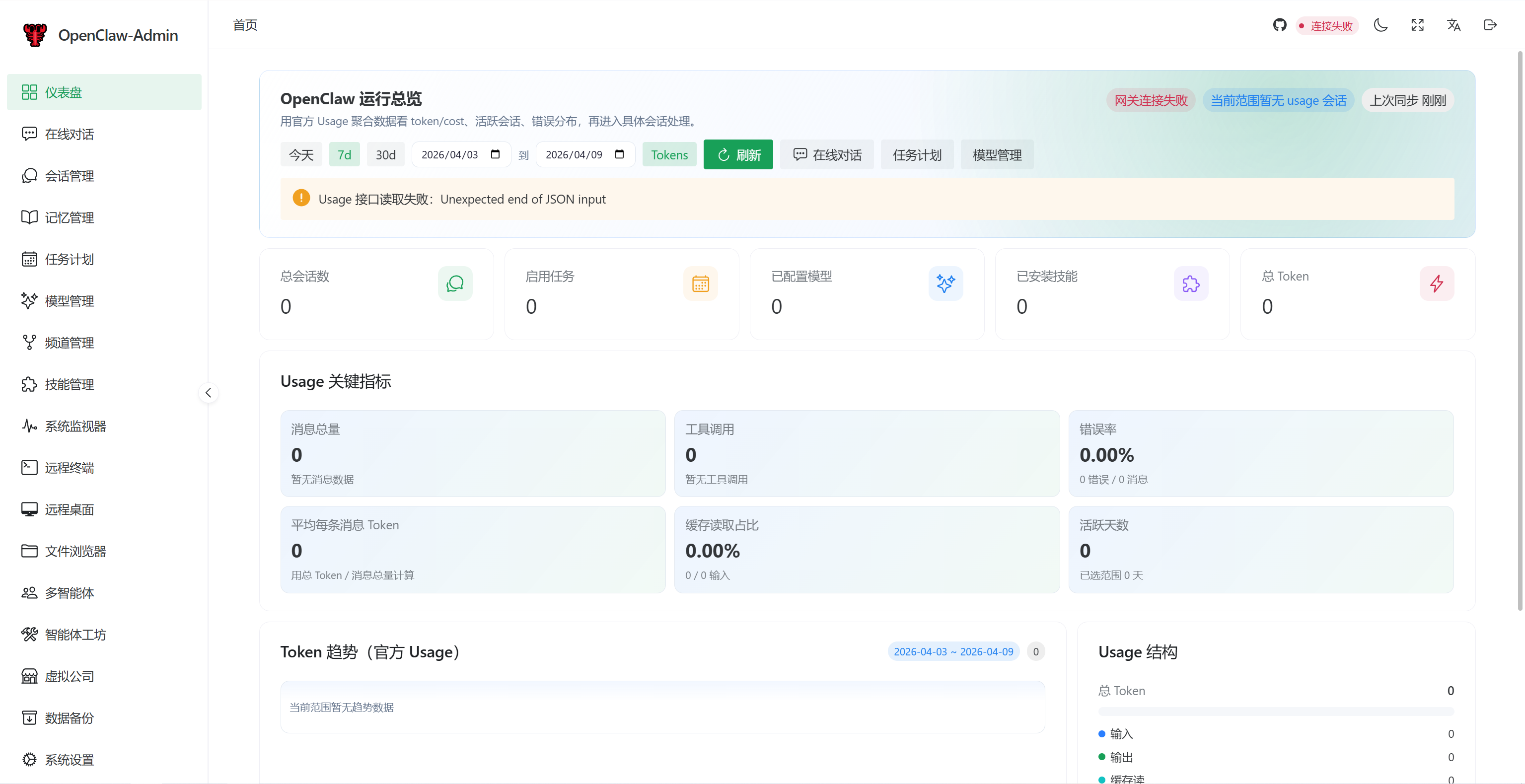The width and height of the screenshot is (1525, 784).
Task: Toggle dark mode moon icon
Action: click(x=1380, y=25)
